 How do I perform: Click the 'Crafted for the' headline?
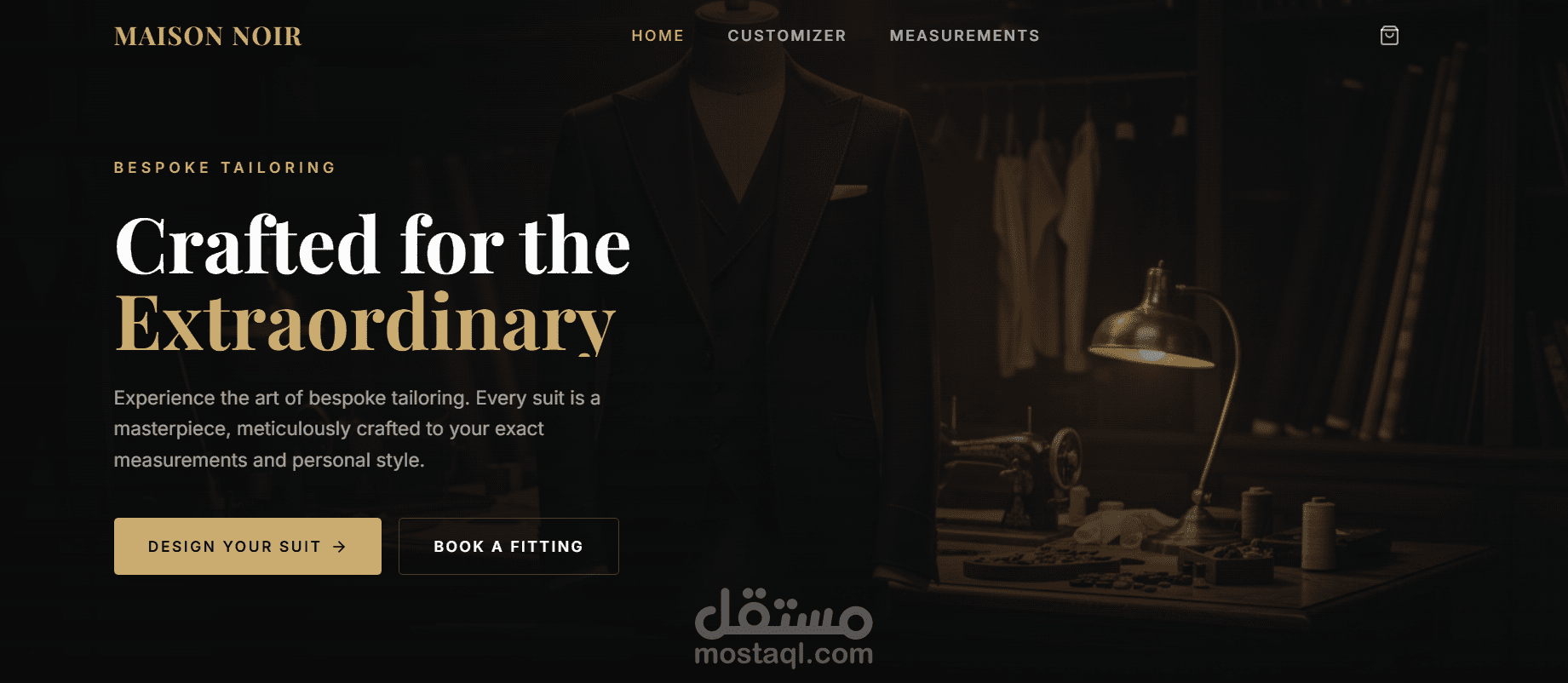pos(372,246)
